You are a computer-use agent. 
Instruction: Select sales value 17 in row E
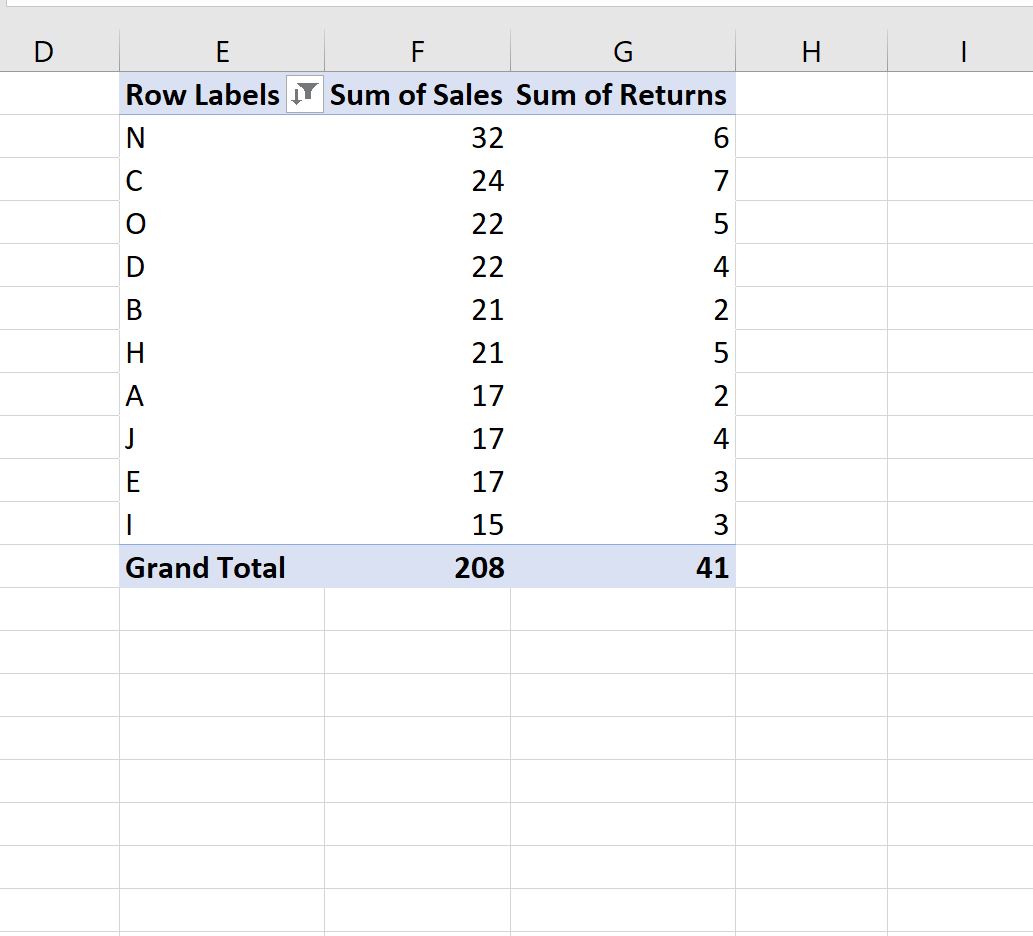tap(417, 481)
